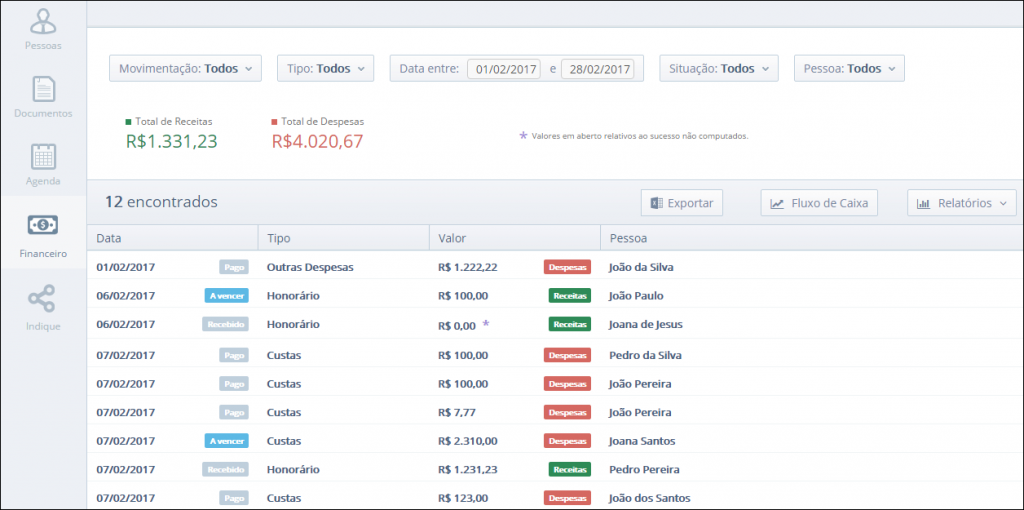This screenshot has height=510, width=1024.
Task: Open the Tipo filter dropdown
Action: click(x=325, y=69)
